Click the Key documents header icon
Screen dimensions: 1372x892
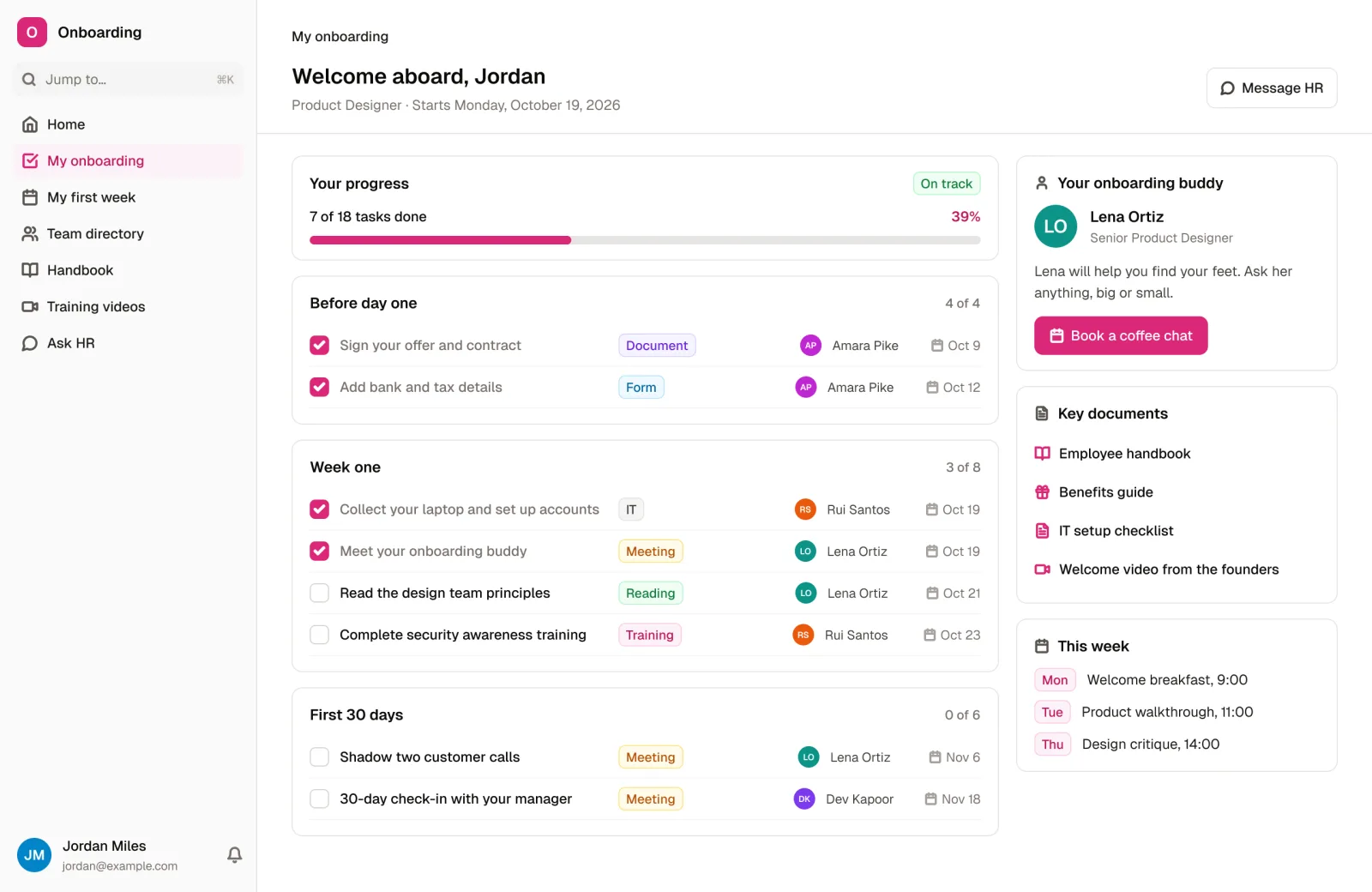pos(1042,413)
